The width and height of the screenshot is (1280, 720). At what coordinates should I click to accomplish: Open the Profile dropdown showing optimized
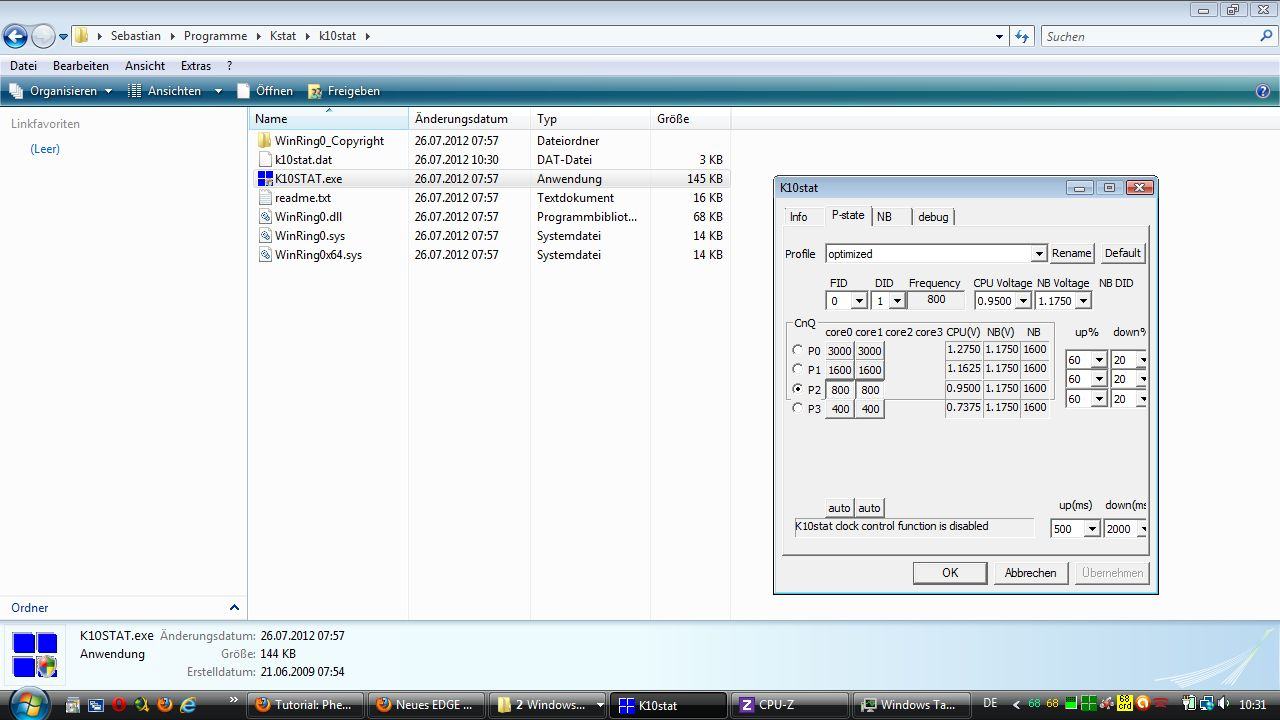point(1038,254)
